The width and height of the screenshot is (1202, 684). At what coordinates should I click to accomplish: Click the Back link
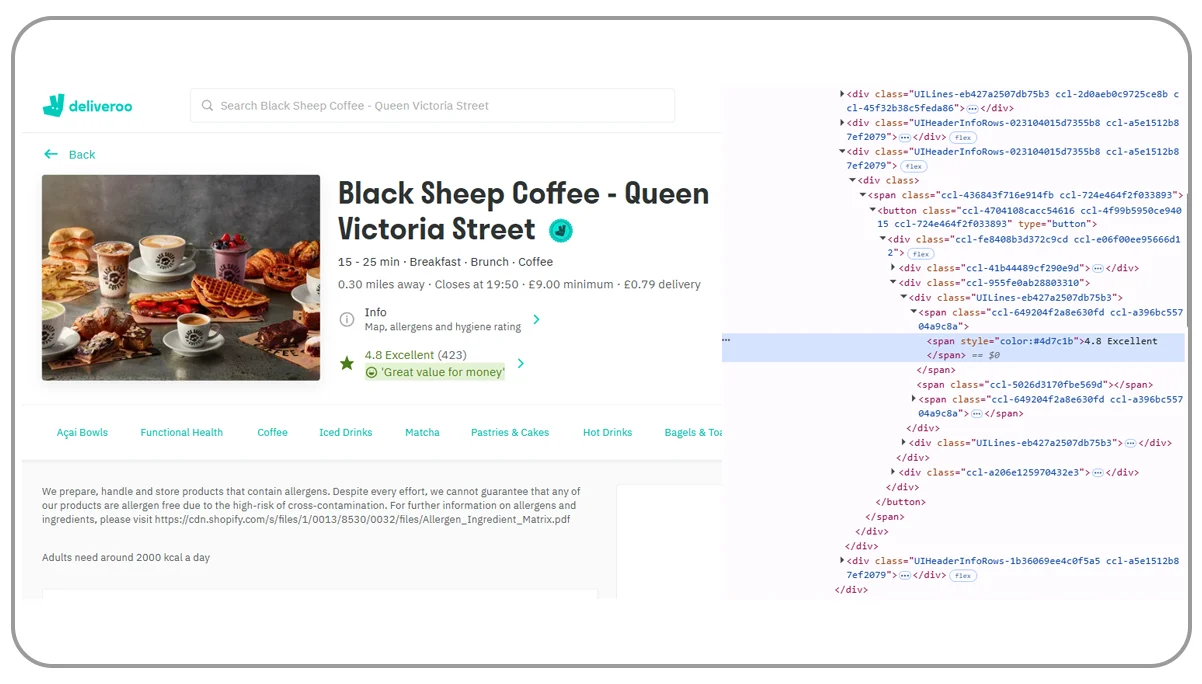coord(84,155)
